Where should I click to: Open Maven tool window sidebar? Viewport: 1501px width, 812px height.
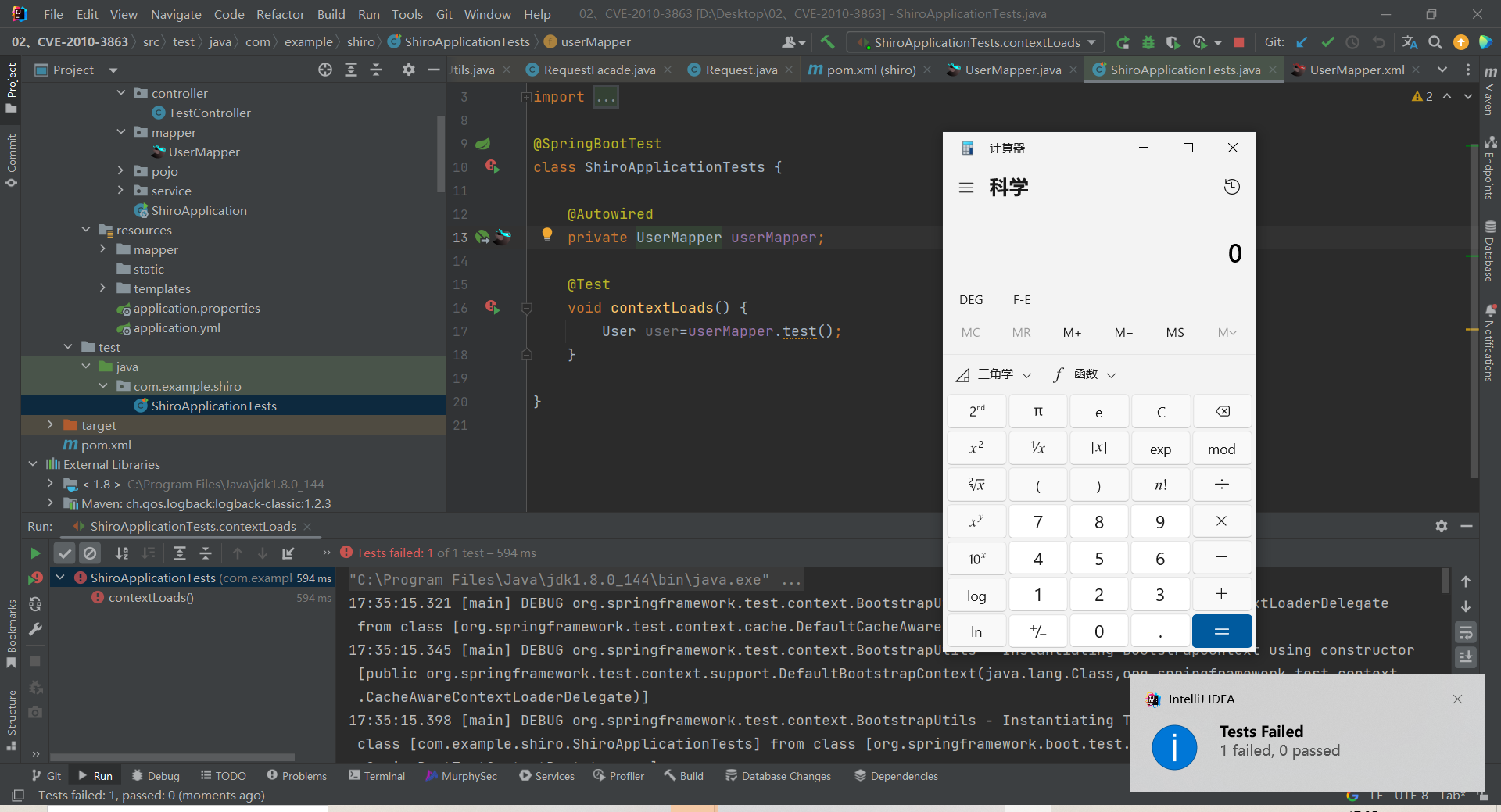tap(1490, 92)
